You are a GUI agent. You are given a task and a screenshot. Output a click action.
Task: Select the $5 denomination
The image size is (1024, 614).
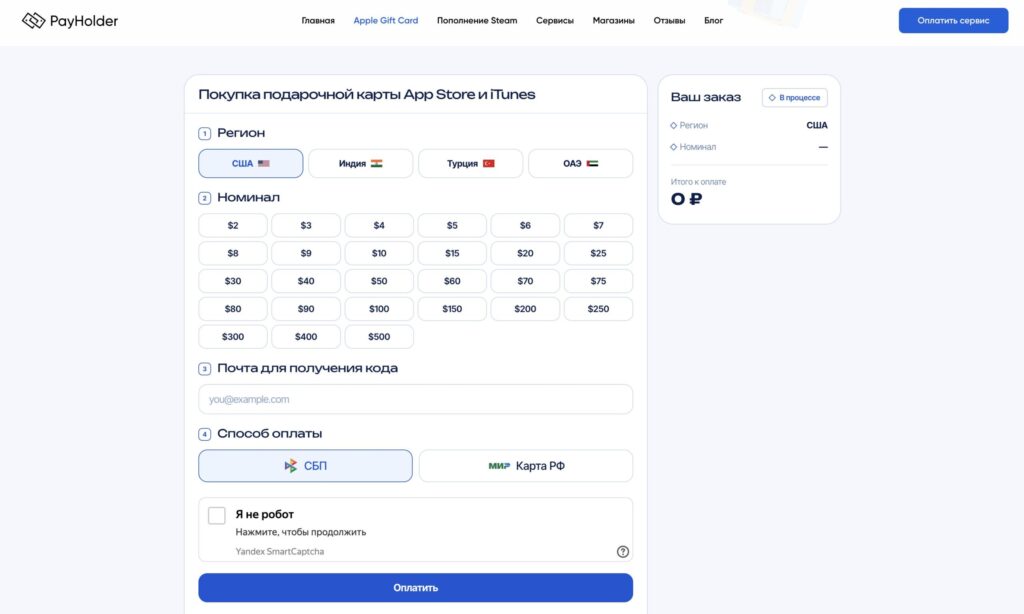(x=452, y=225)
